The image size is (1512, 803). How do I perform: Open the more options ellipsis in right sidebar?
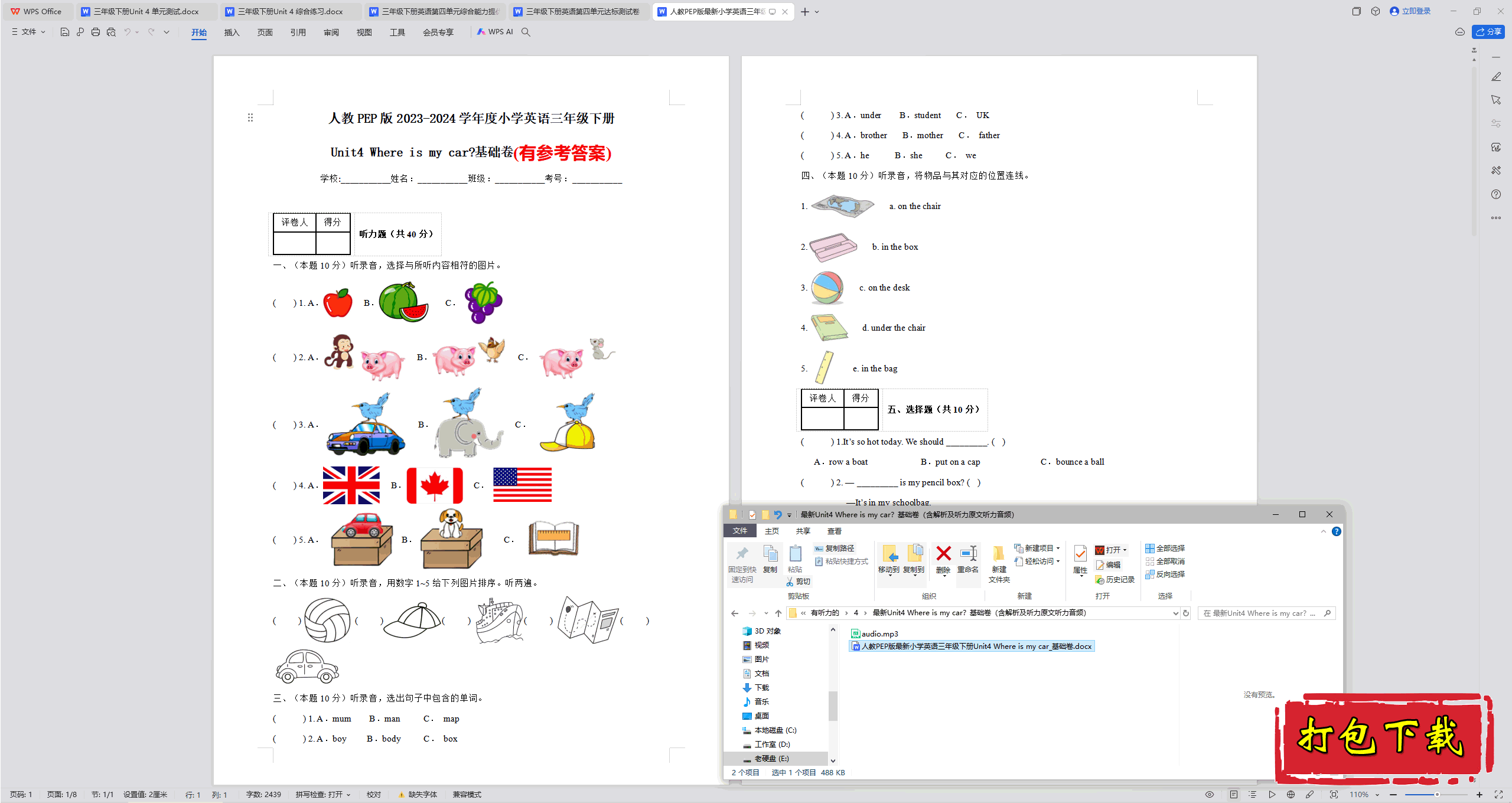(x=1496, y=218)
